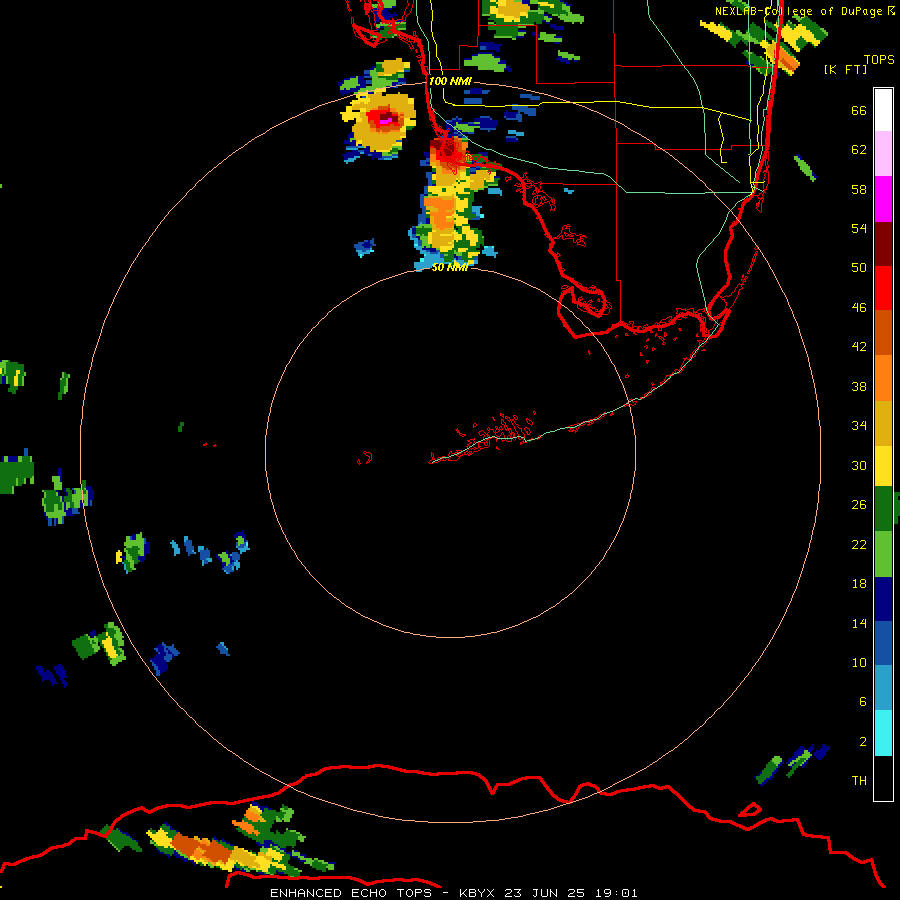Click the 34 value on the legend
Viewport: 900px width, 900px height.
click(x=859, y=426)
